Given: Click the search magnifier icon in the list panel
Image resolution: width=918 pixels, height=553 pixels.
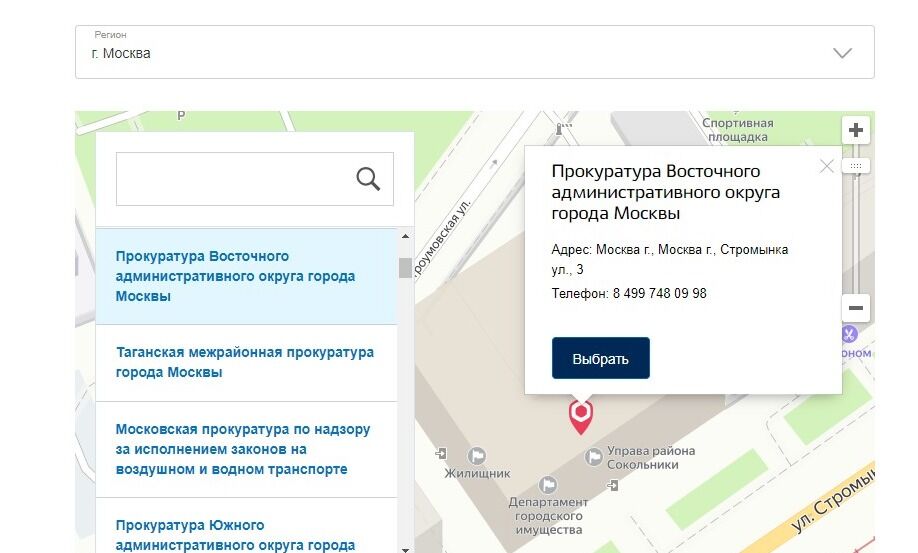Looking at the screenshot, I should click(368, 179).
